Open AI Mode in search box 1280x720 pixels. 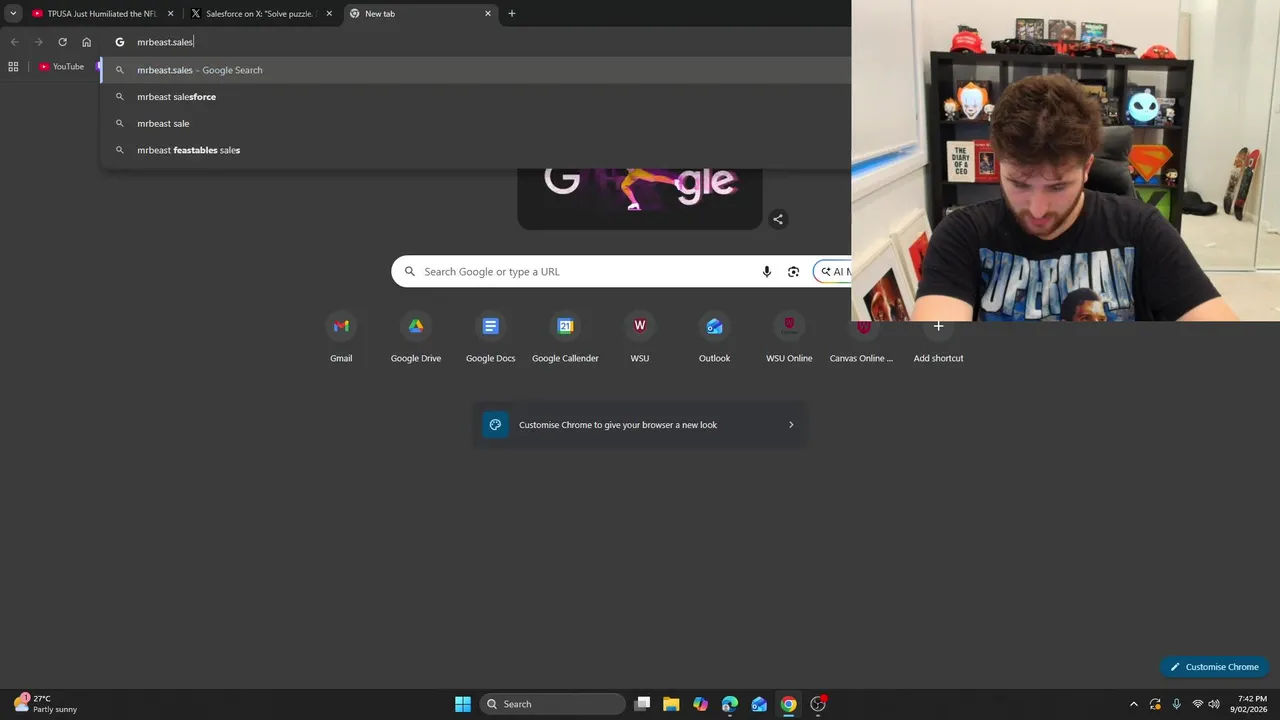pos(832,272)
